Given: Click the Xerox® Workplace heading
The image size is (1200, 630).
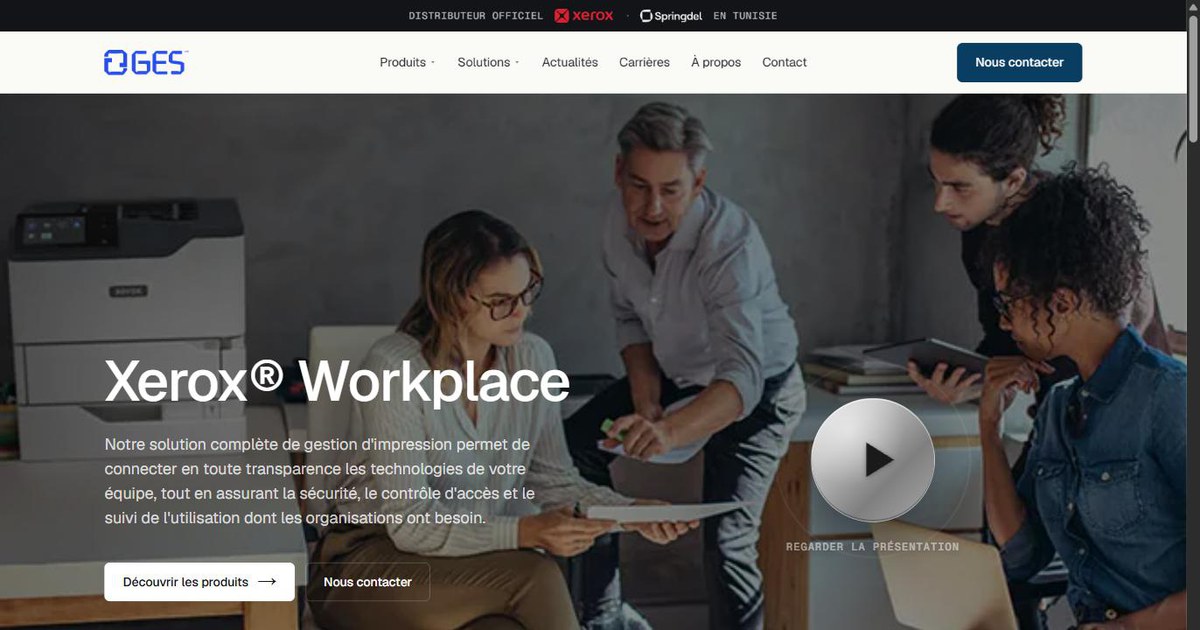Looking at the screenshot, I should click(337, 382).
